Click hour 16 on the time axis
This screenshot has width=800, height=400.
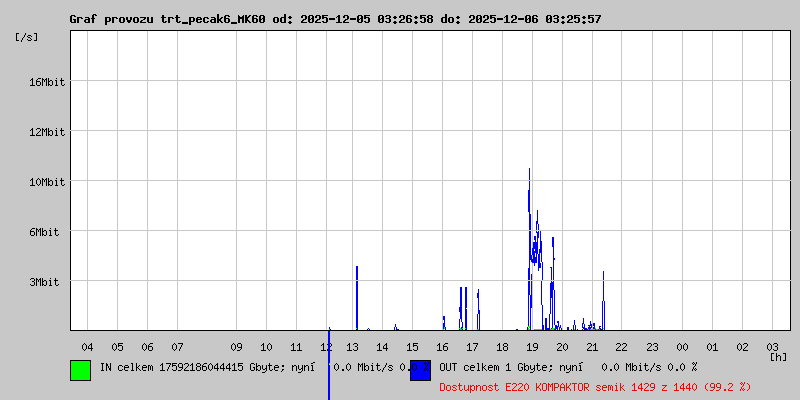pos(443,347)
